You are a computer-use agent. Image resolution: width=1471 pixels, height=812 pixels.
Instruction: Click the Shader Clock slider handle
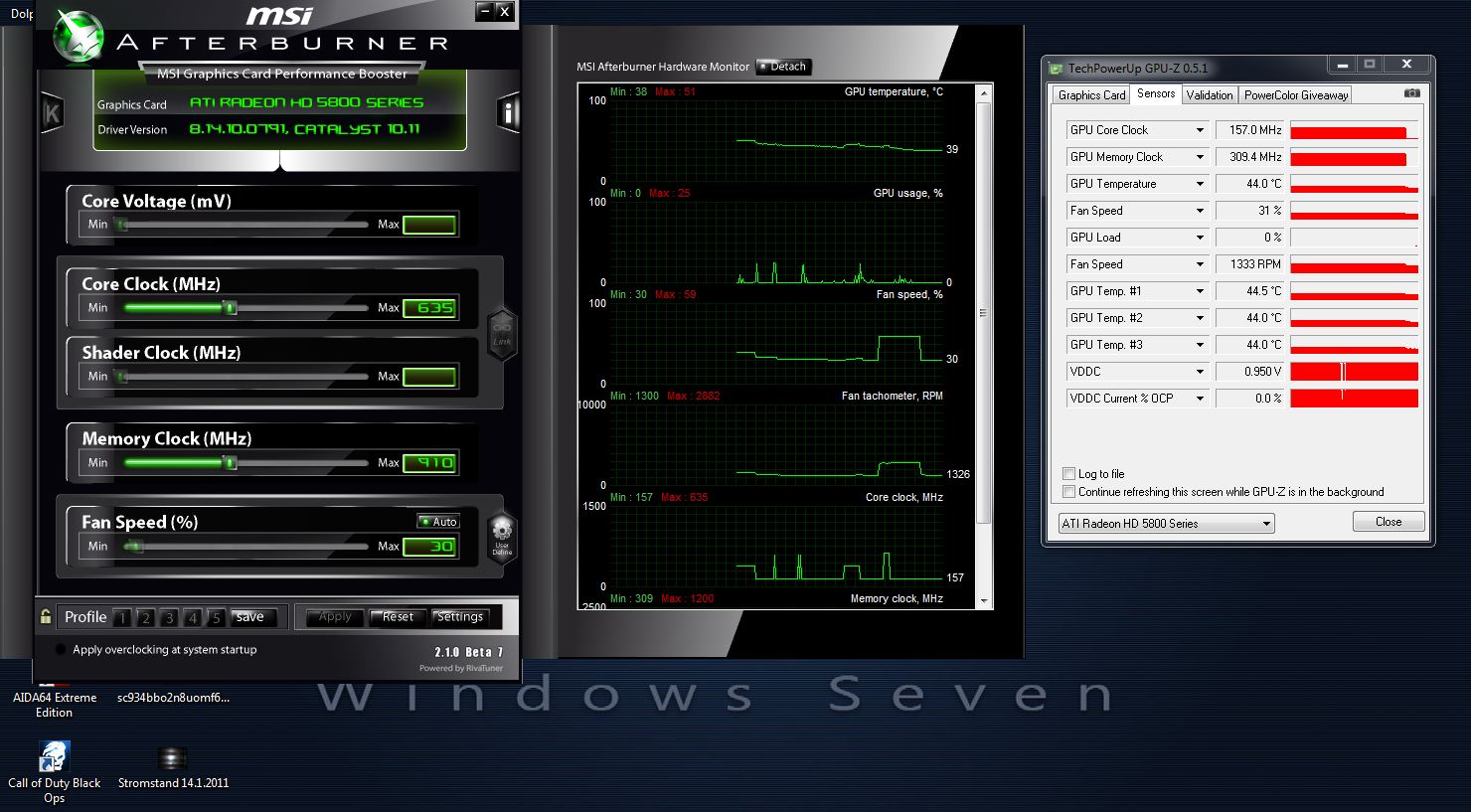pos(121,377)
